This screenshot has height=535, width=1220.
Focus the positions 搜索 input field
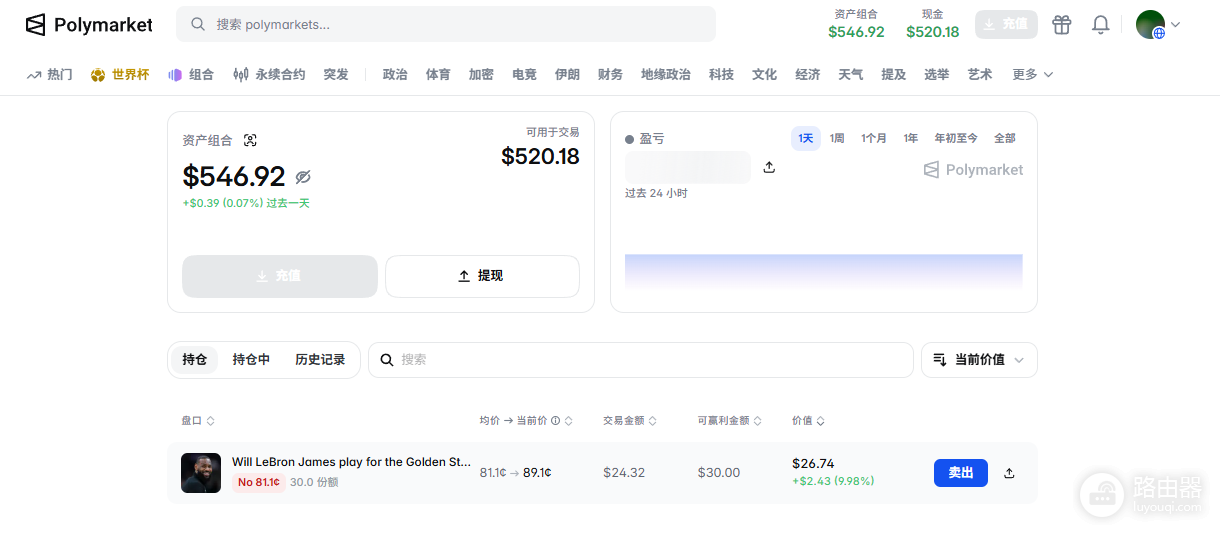click(641, 359)
